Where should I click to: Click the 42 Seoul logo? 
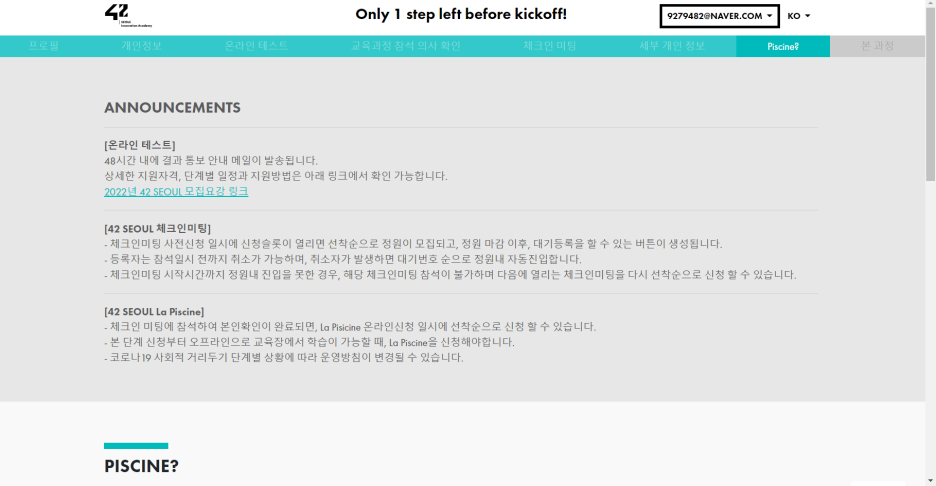click(x=128, y=16)
